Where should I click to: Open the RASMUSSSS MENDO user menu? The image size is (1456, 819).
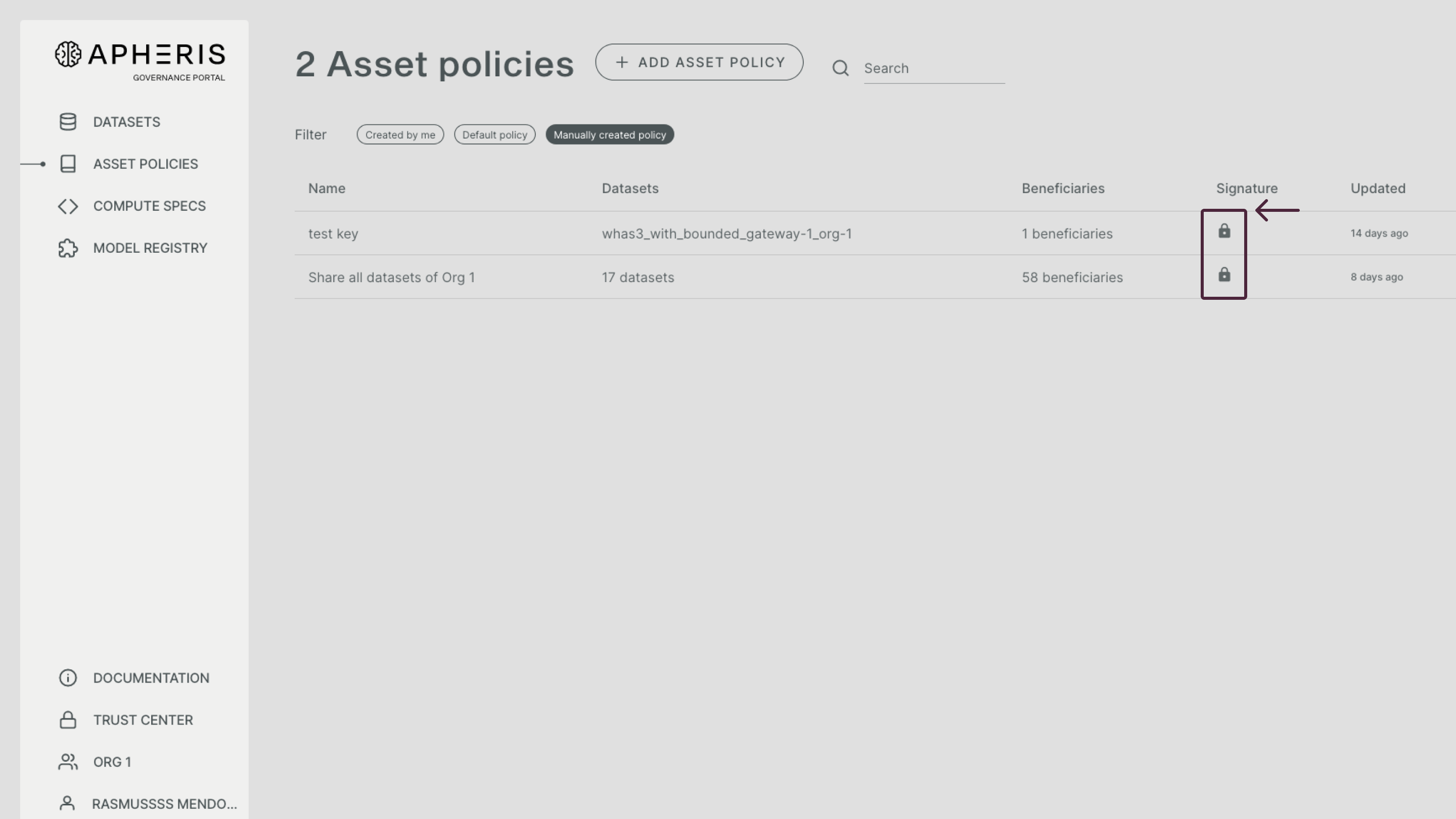(164, 803)
